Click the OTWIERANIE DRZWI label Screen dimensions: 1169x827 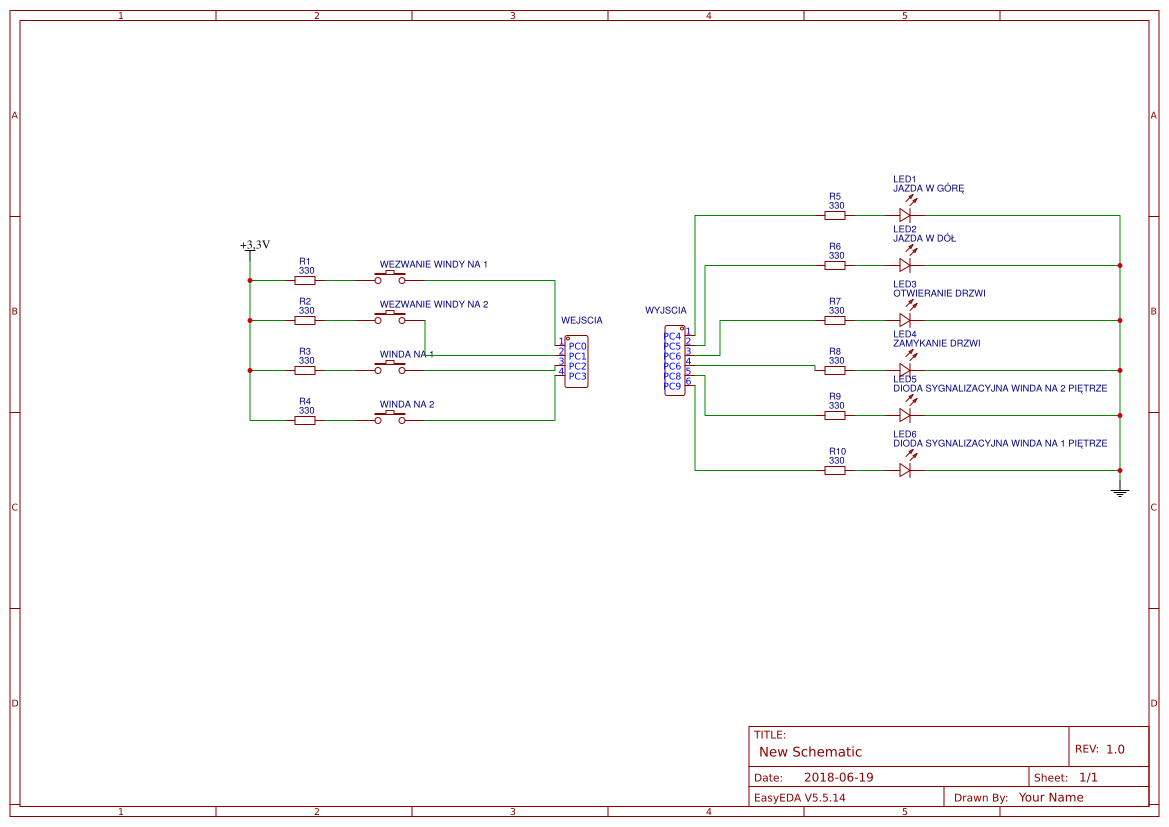(x=939, y=294)
